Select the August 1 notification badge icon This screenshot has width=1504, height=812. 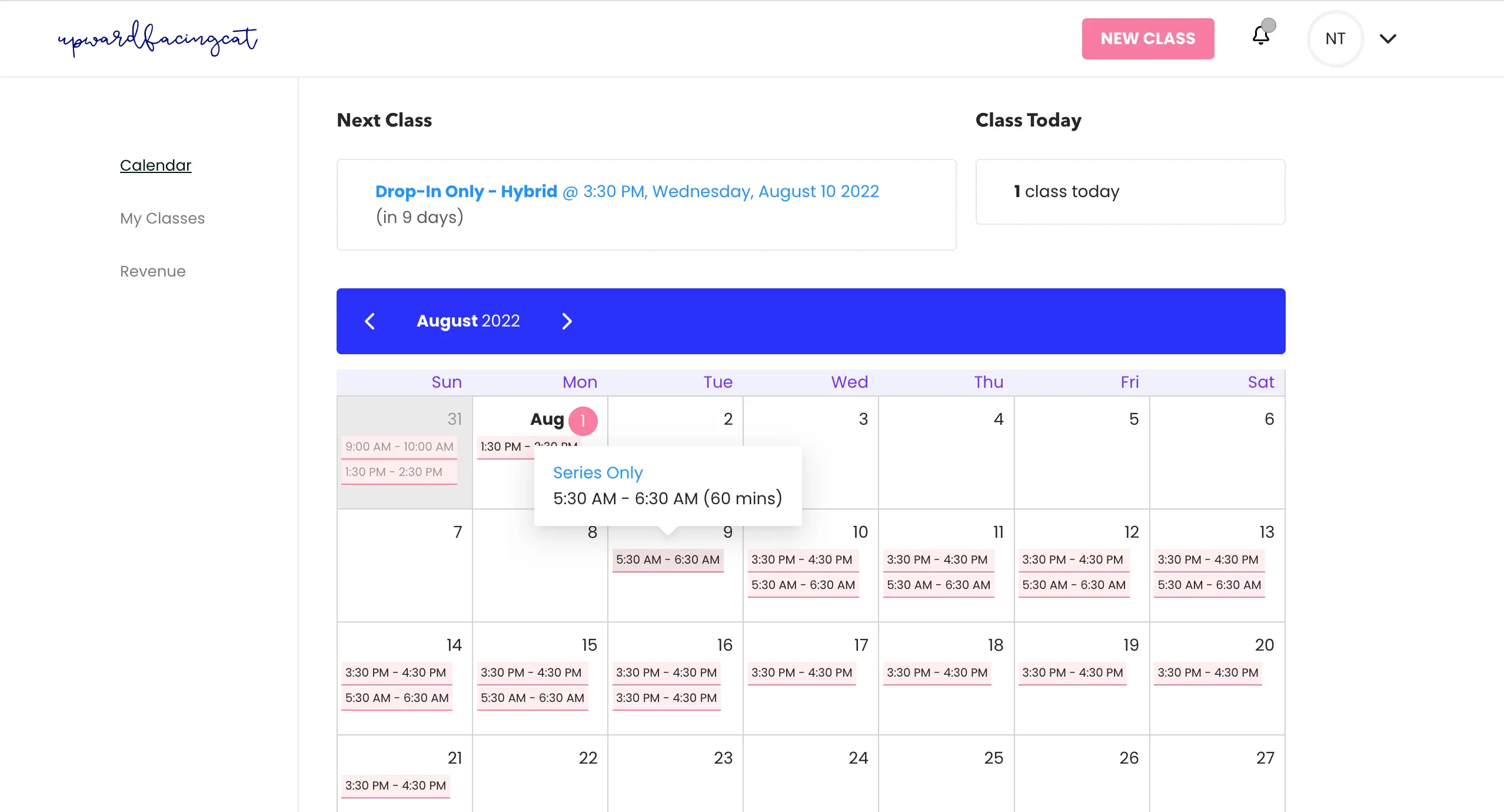click(582, 420)
